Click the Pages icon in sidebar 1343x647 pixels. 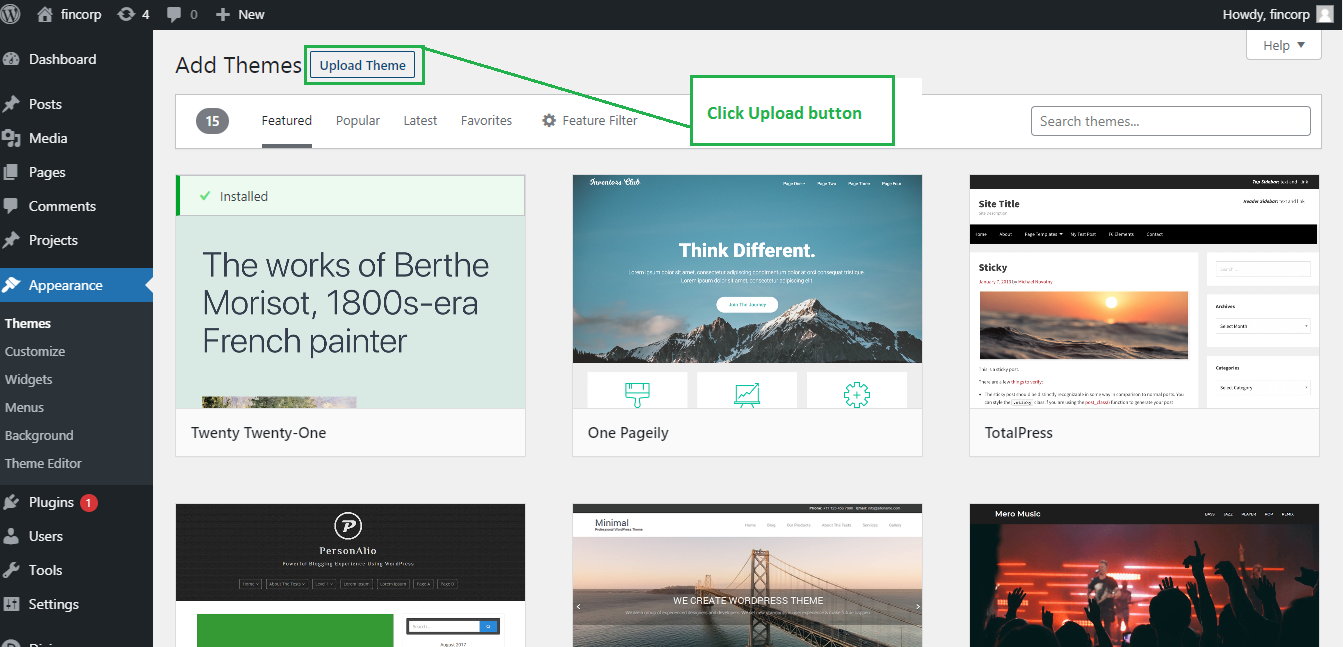(x=11, y=172)
